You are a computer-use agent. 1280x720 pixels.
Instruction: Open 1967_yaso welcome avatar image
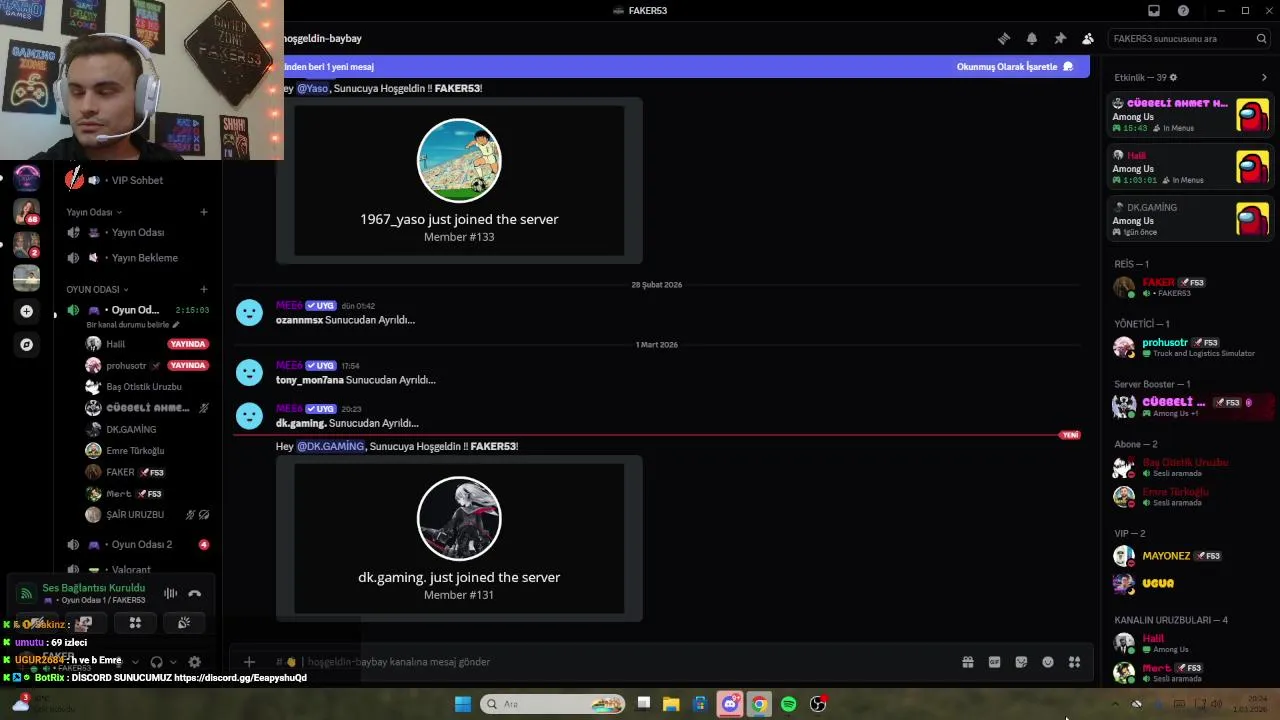point(459,161)
